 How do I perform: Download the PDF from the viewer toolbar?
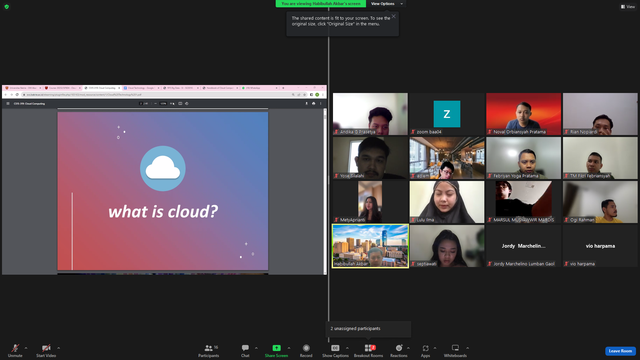[307, 104]
